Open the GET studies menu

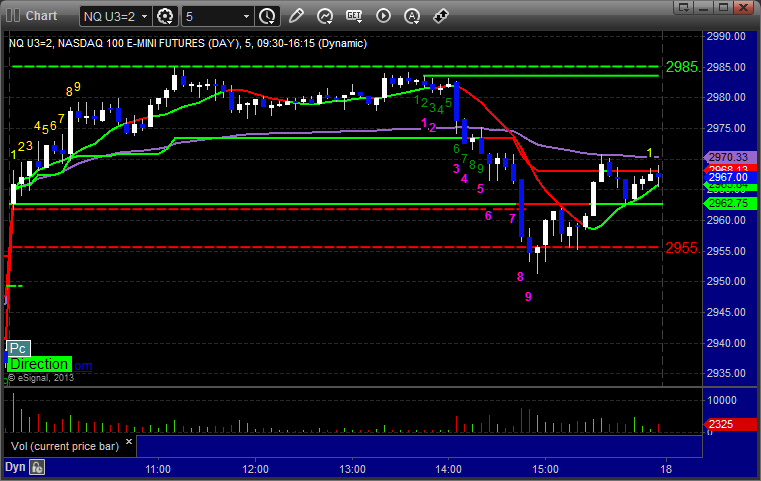(x=354, y=16)
